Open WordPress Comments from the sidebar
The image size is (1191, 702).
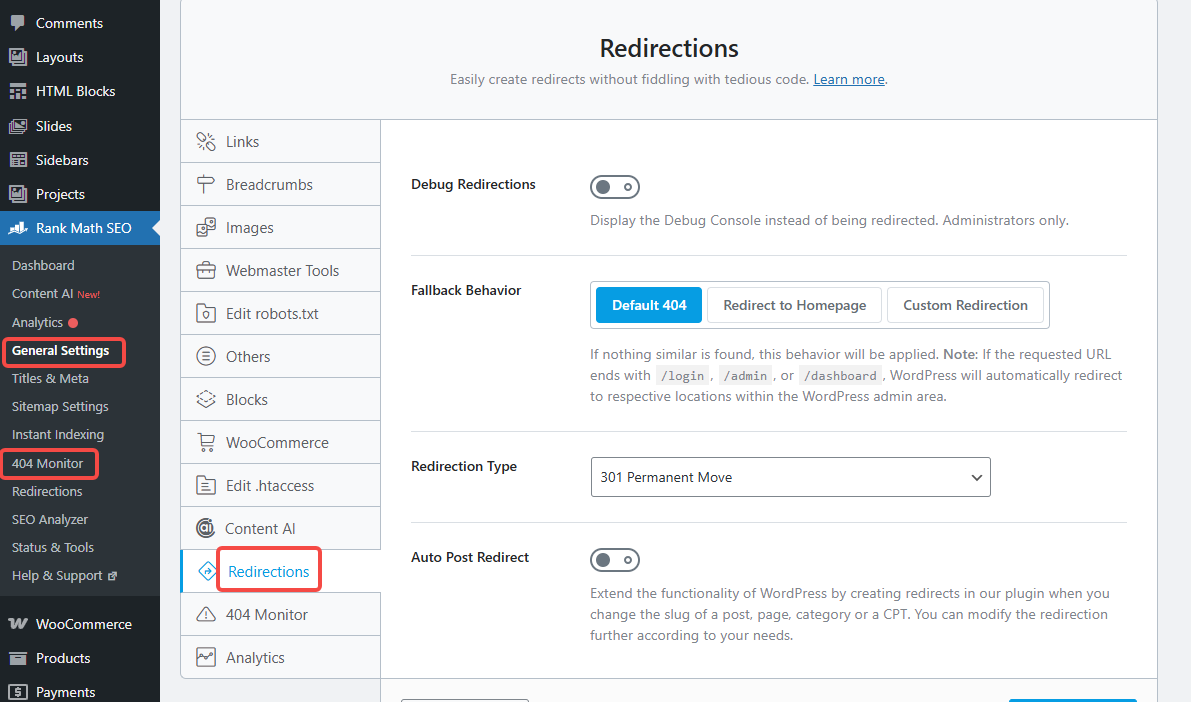pos(68,22)
